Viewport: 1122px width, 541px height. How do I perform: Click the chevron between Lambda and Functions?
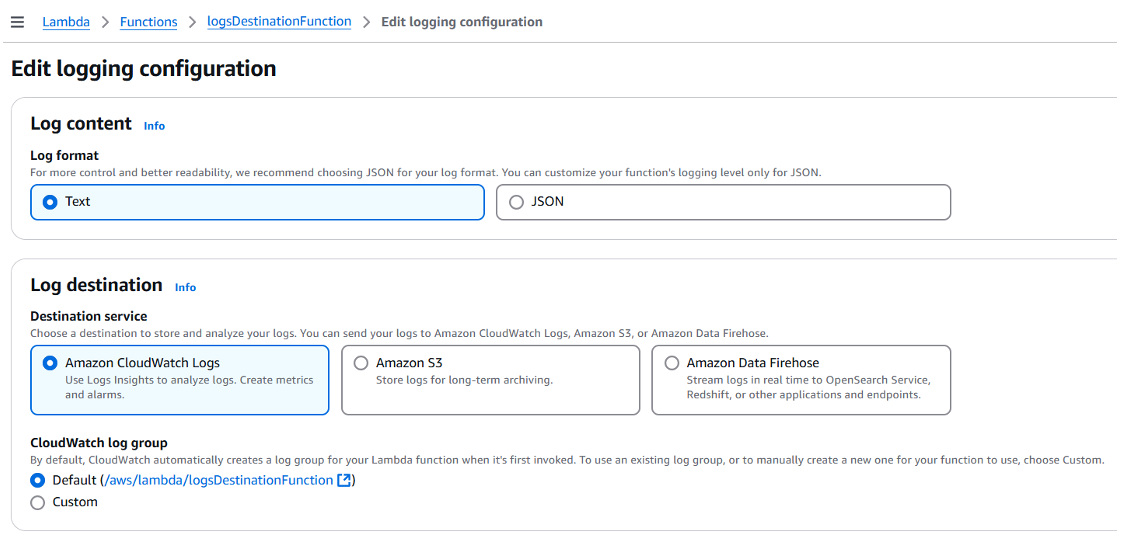pos(105,22)
